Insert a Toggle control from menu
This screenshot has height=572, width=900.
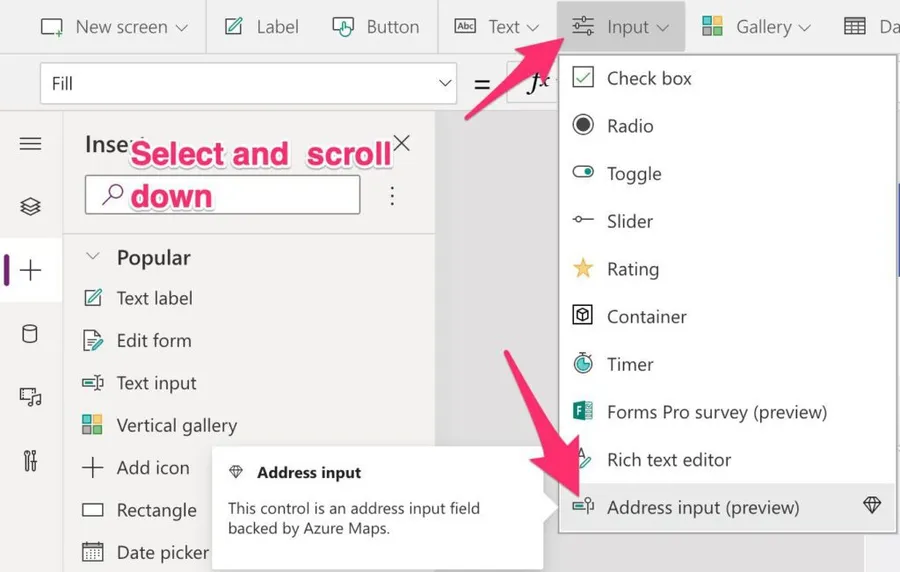633,174
